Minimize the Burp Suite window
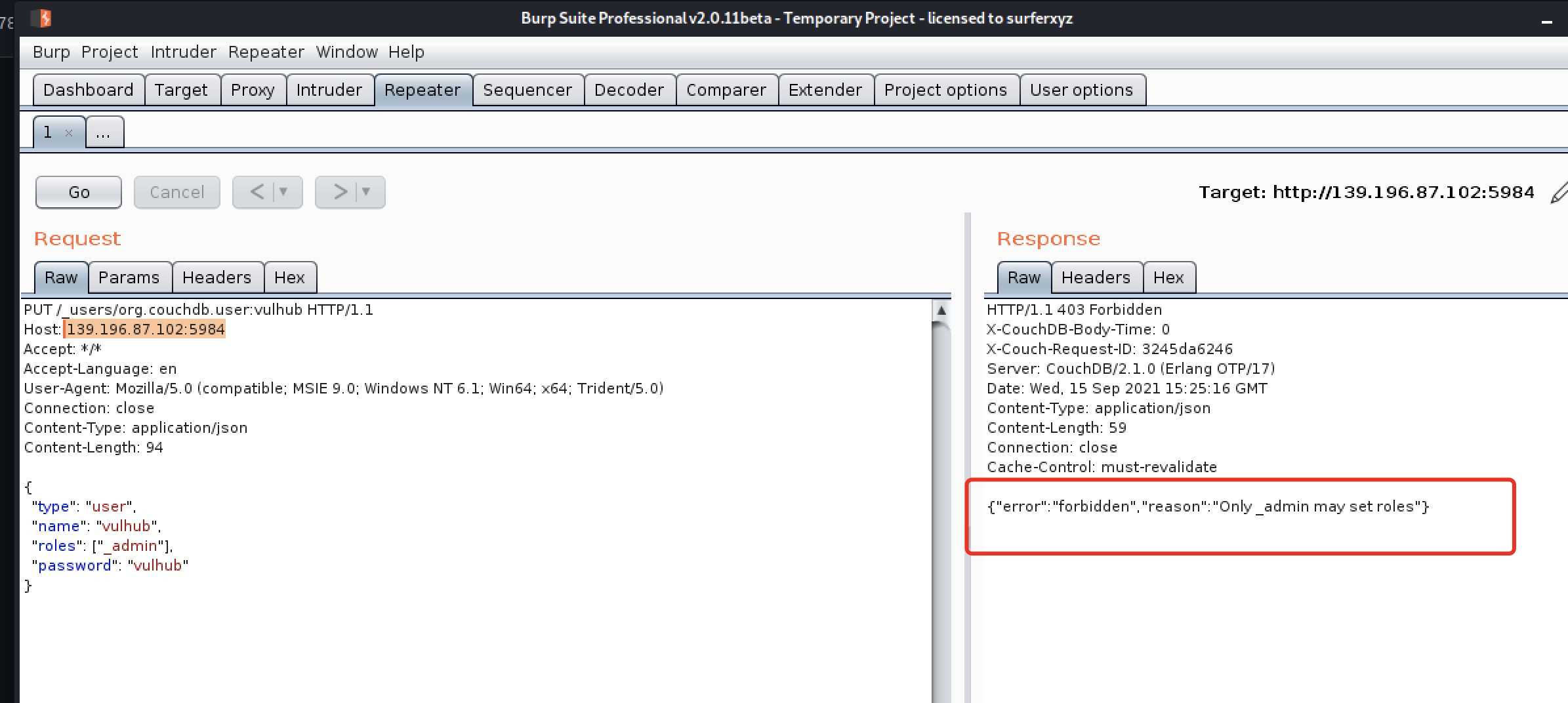 (1546, 22)
